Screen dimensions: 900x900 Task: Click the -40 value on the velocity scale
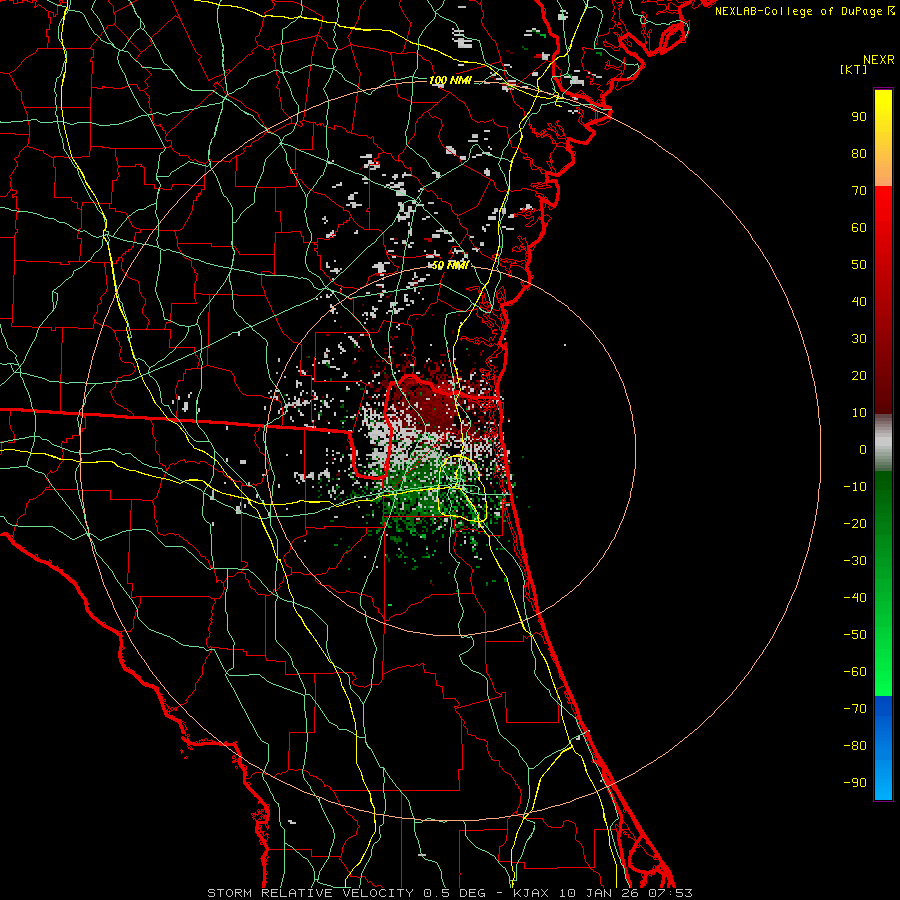pos(855,598)
